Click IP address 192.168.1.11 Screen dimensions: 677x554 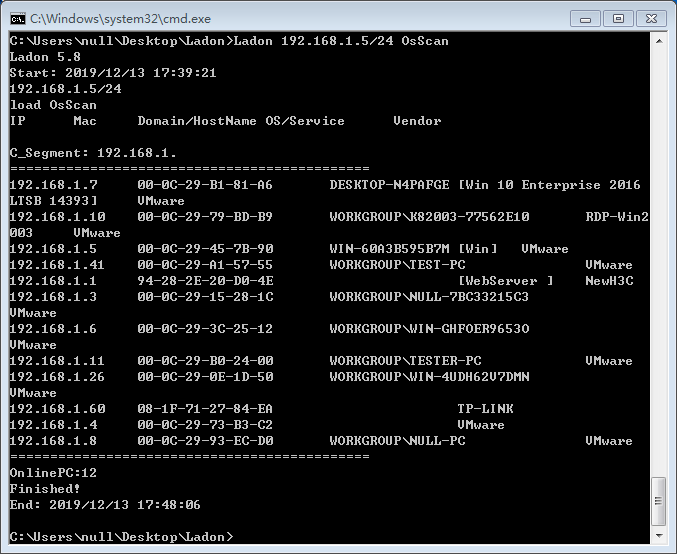coord(57,361)
